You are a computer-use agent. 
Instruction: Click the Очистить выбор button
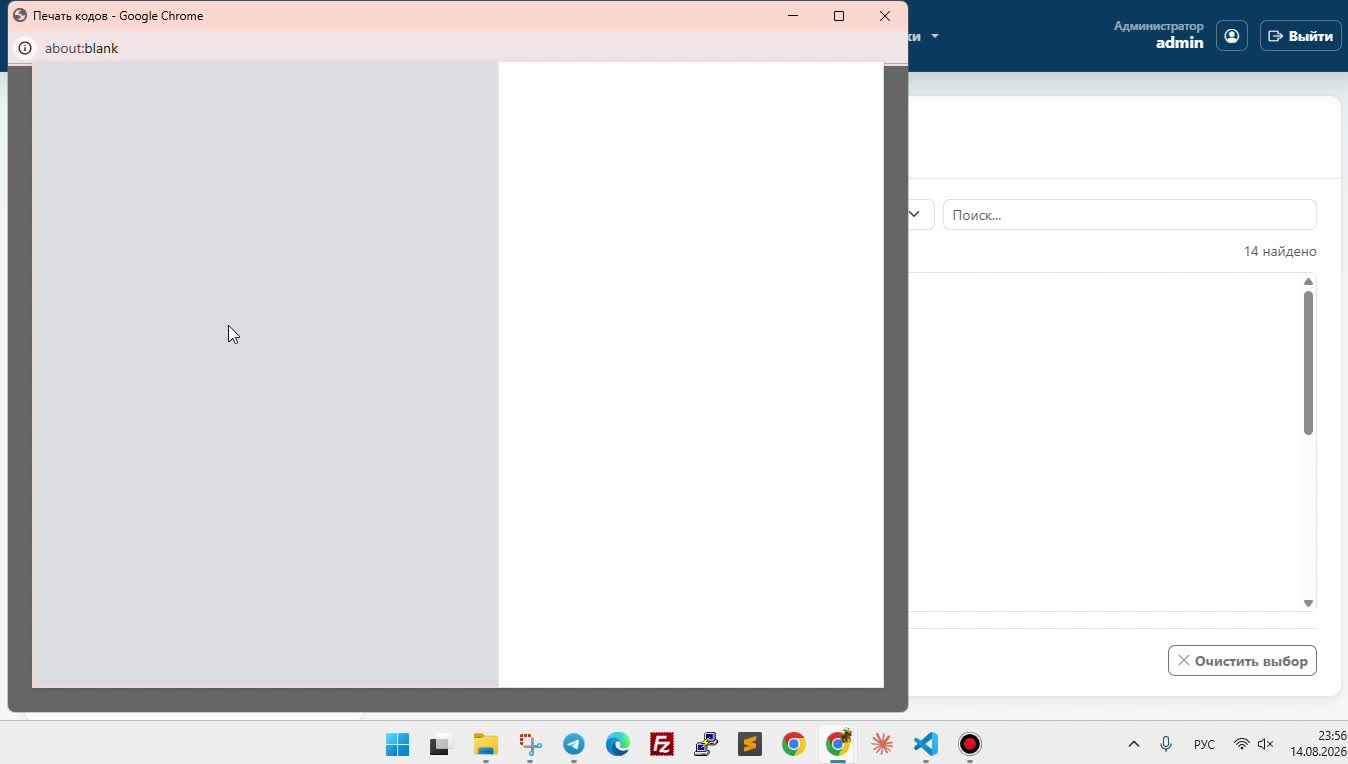click(x=1242, y=661)
